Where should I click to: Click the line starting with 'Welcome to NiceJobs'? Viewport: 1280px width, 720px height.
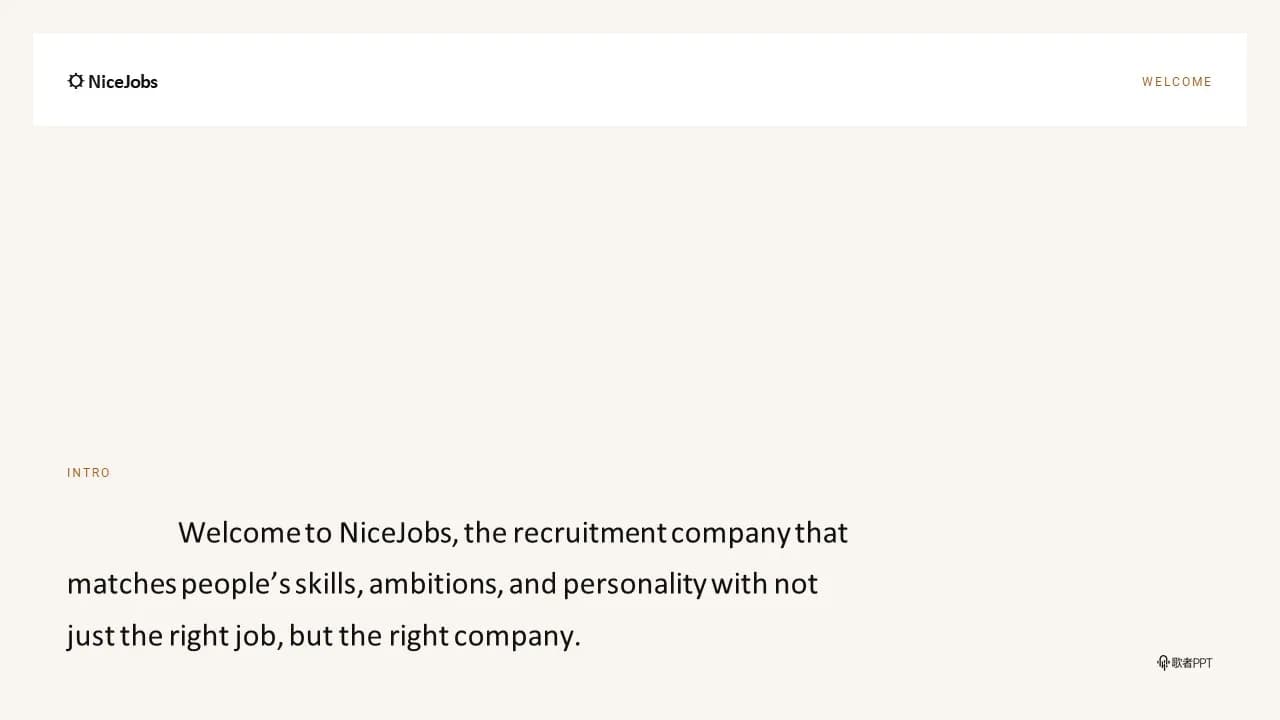point(513,533)
